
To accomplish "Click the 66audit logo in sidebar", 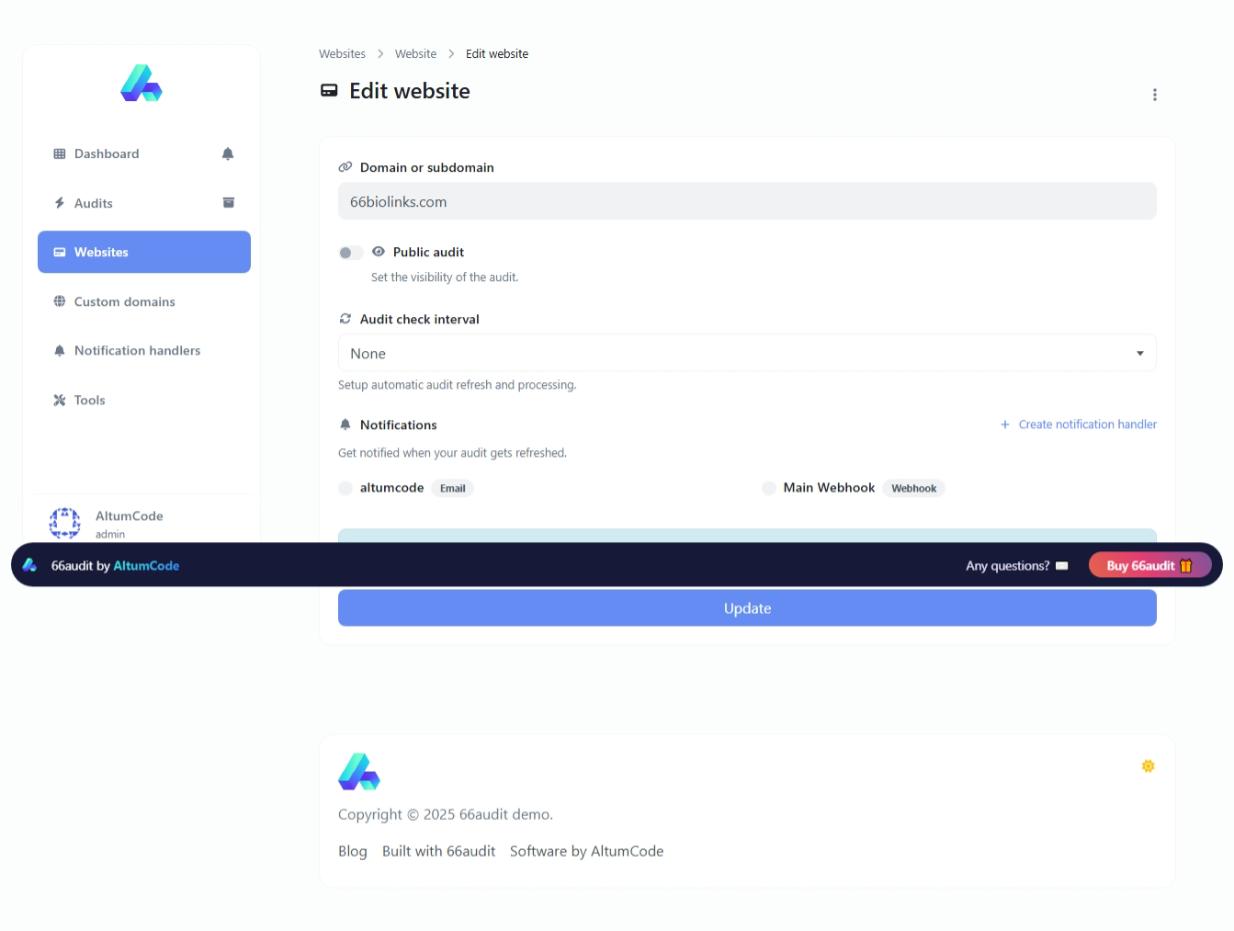I will pos(141,84).
